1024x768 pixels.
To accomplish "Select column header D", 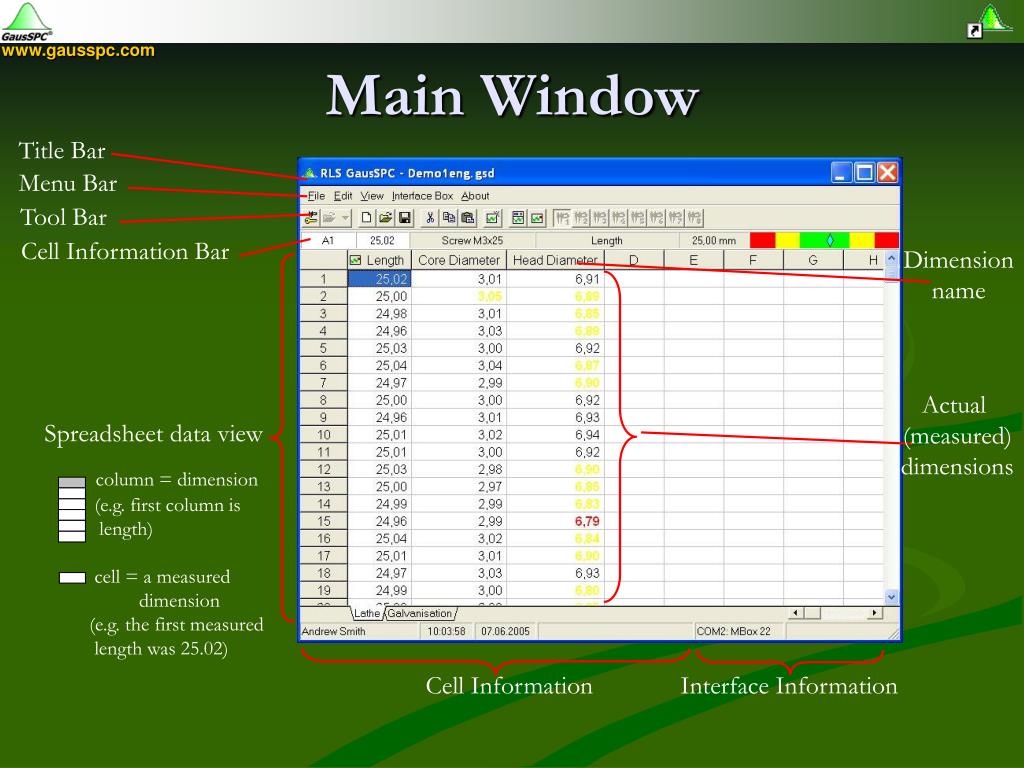I will point(633,260).
